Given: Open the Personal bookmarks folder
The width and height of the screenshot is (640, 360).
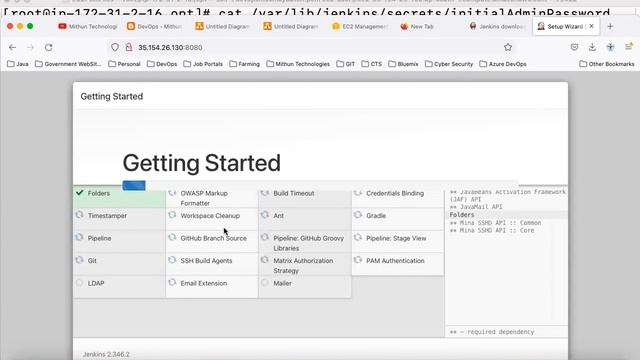Looking at the screenshot, I should (124, 64).
